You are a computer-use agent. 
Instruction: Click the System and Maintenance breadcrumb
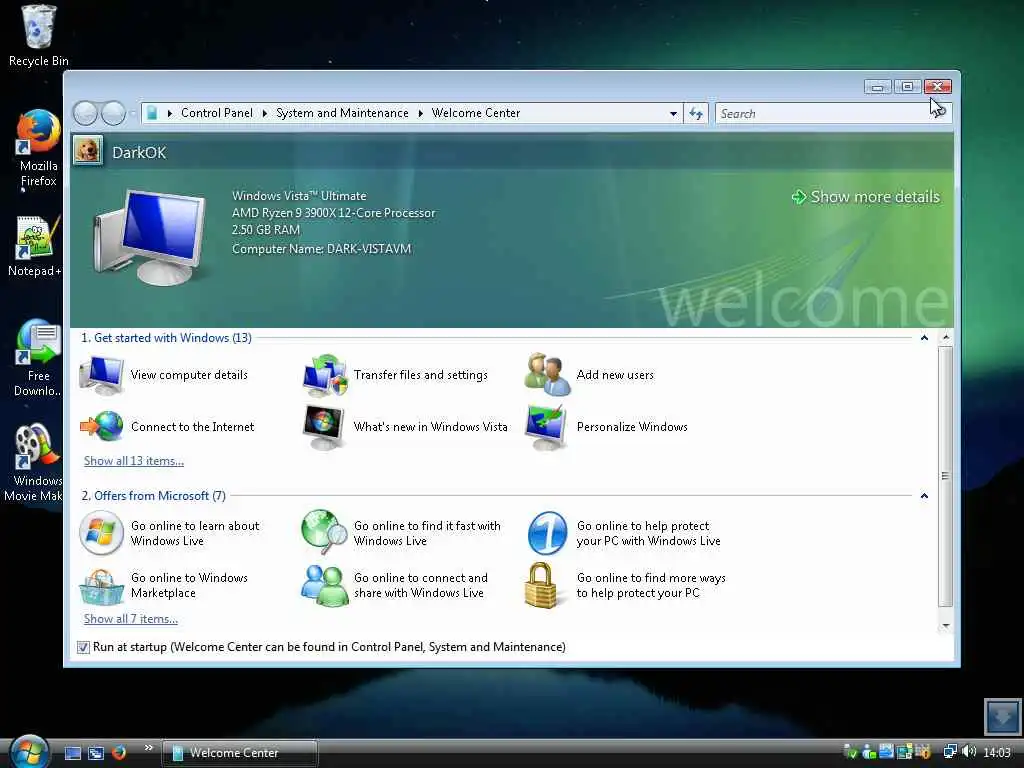pos(342,113)
